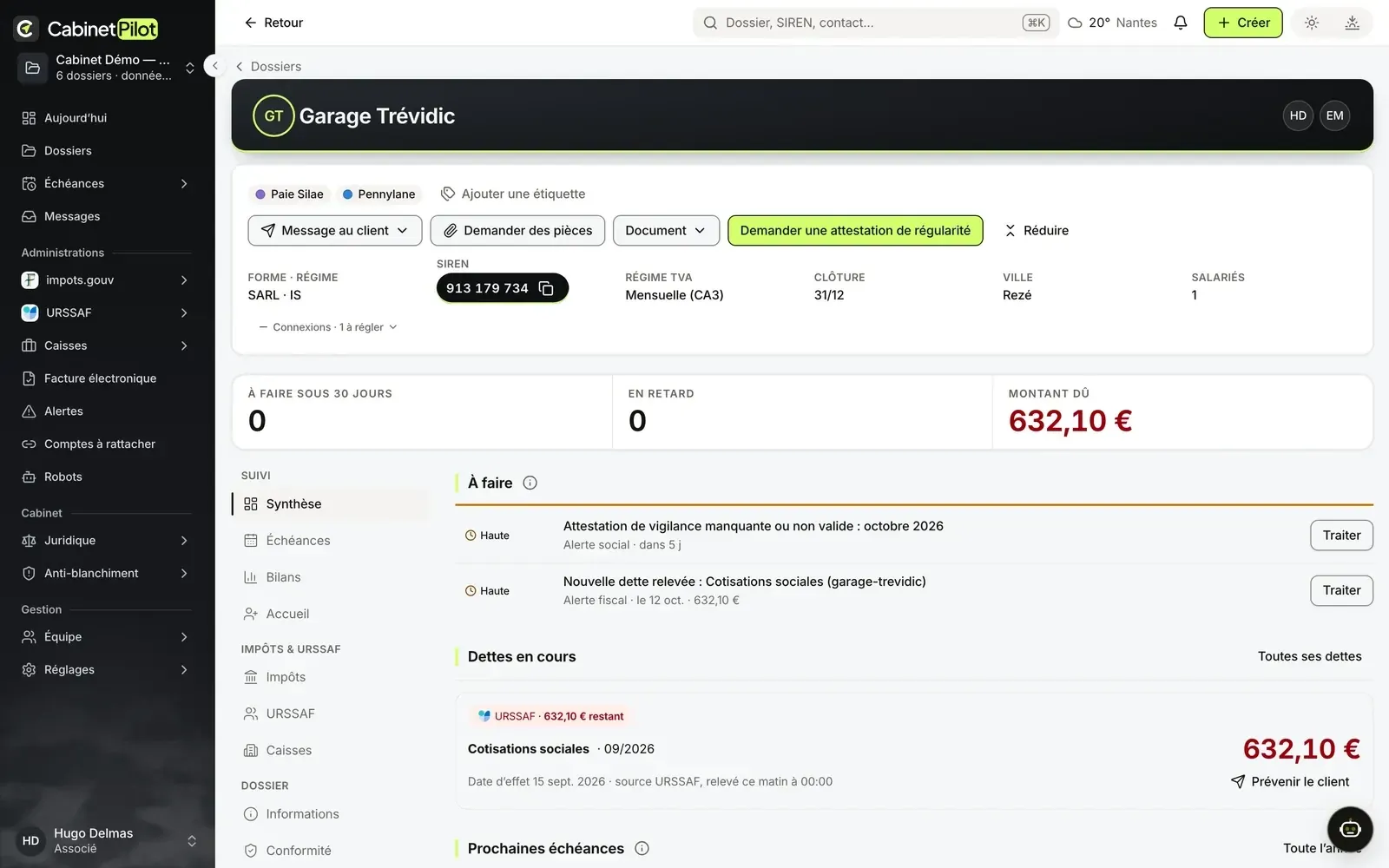1389x868 pixels.
Task: Open HD avatar in dossier header
Action: coord(1298,115)
